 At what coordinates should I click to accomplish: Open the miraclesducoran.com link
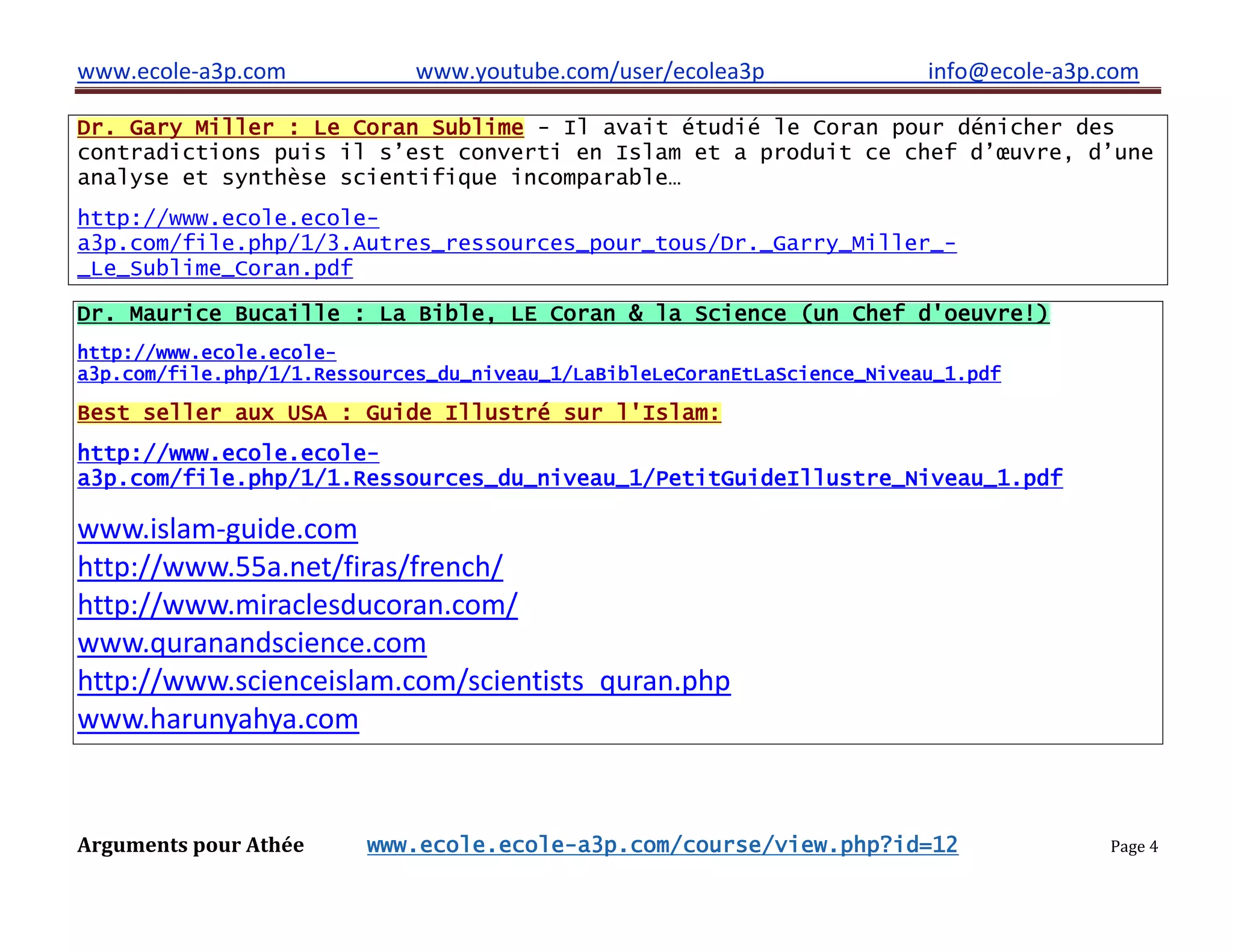[297, 605]
